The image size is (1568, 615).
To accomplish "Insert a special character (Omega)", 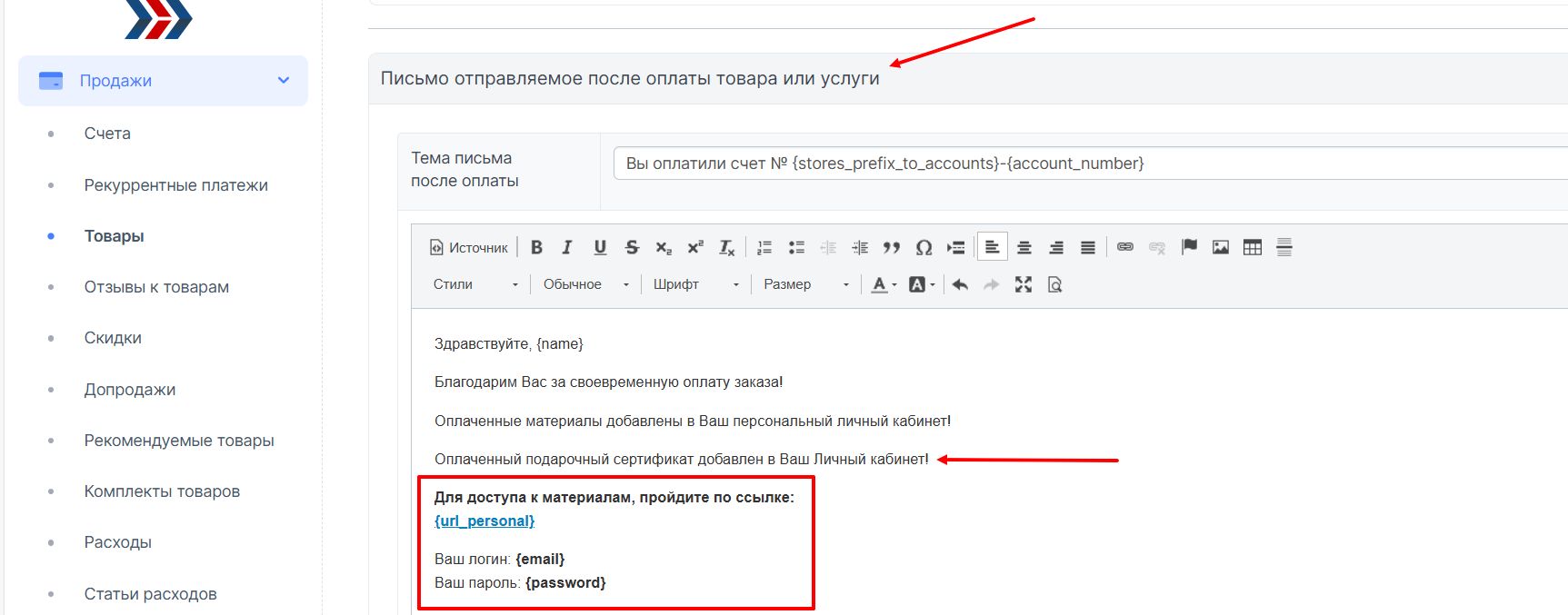I will (924, 247).
